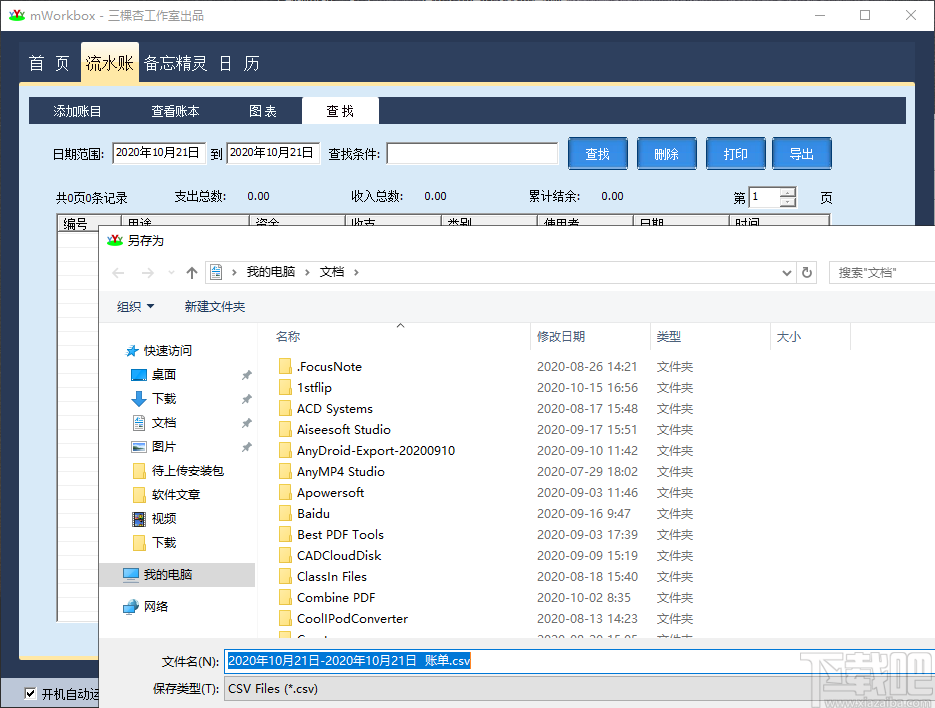Click the 打印 print button
Image resolution: width=935 pixels, height=708 pixels.
(735, 153)
